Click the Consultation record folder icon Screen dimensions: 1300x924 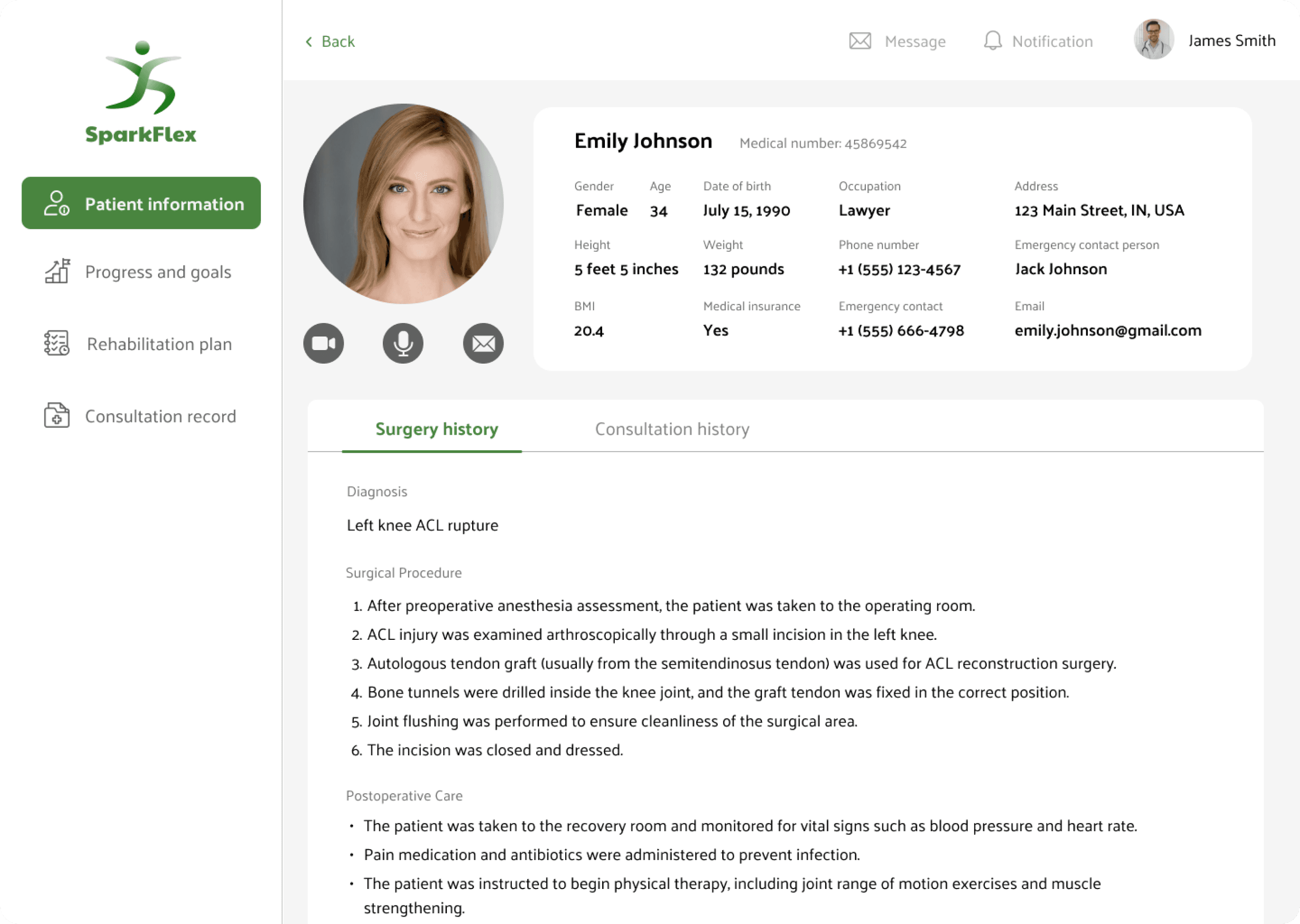(x=57, y=415)
